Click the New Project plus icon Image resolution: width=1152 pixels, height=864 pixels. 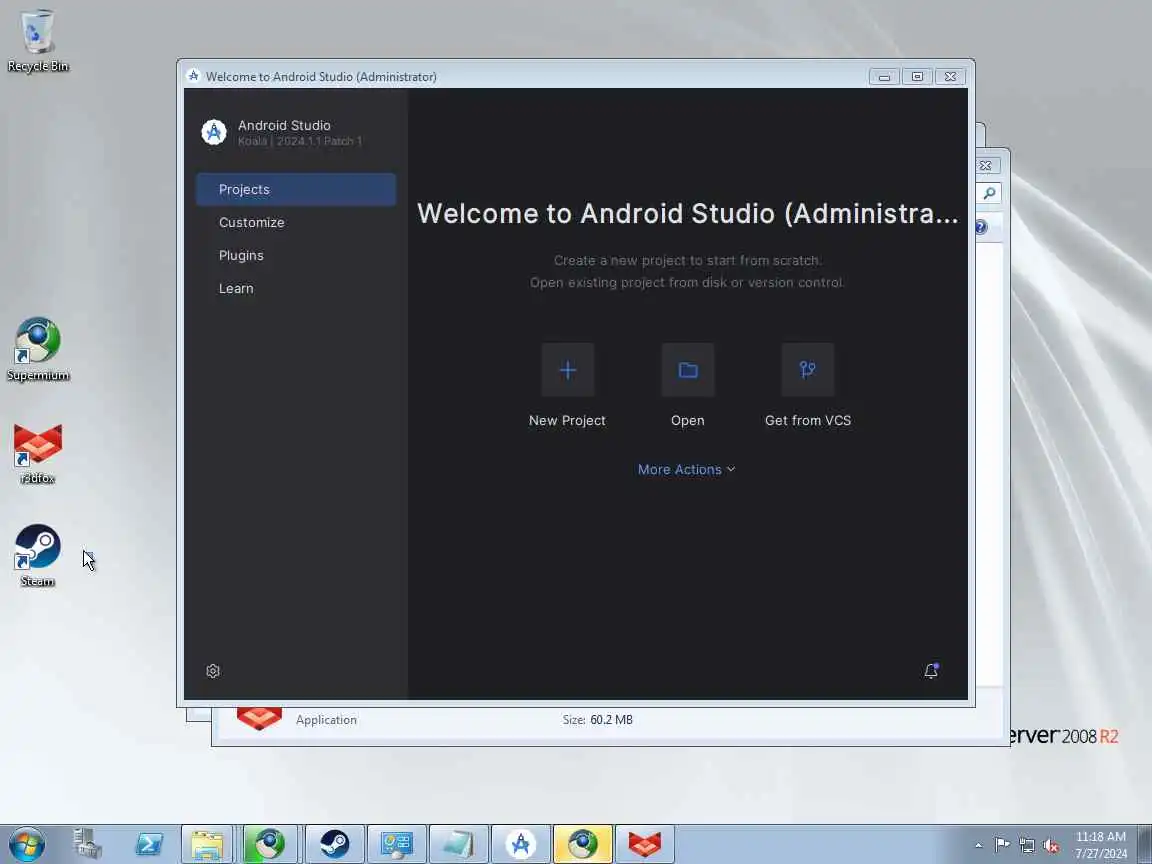[567, 370]
